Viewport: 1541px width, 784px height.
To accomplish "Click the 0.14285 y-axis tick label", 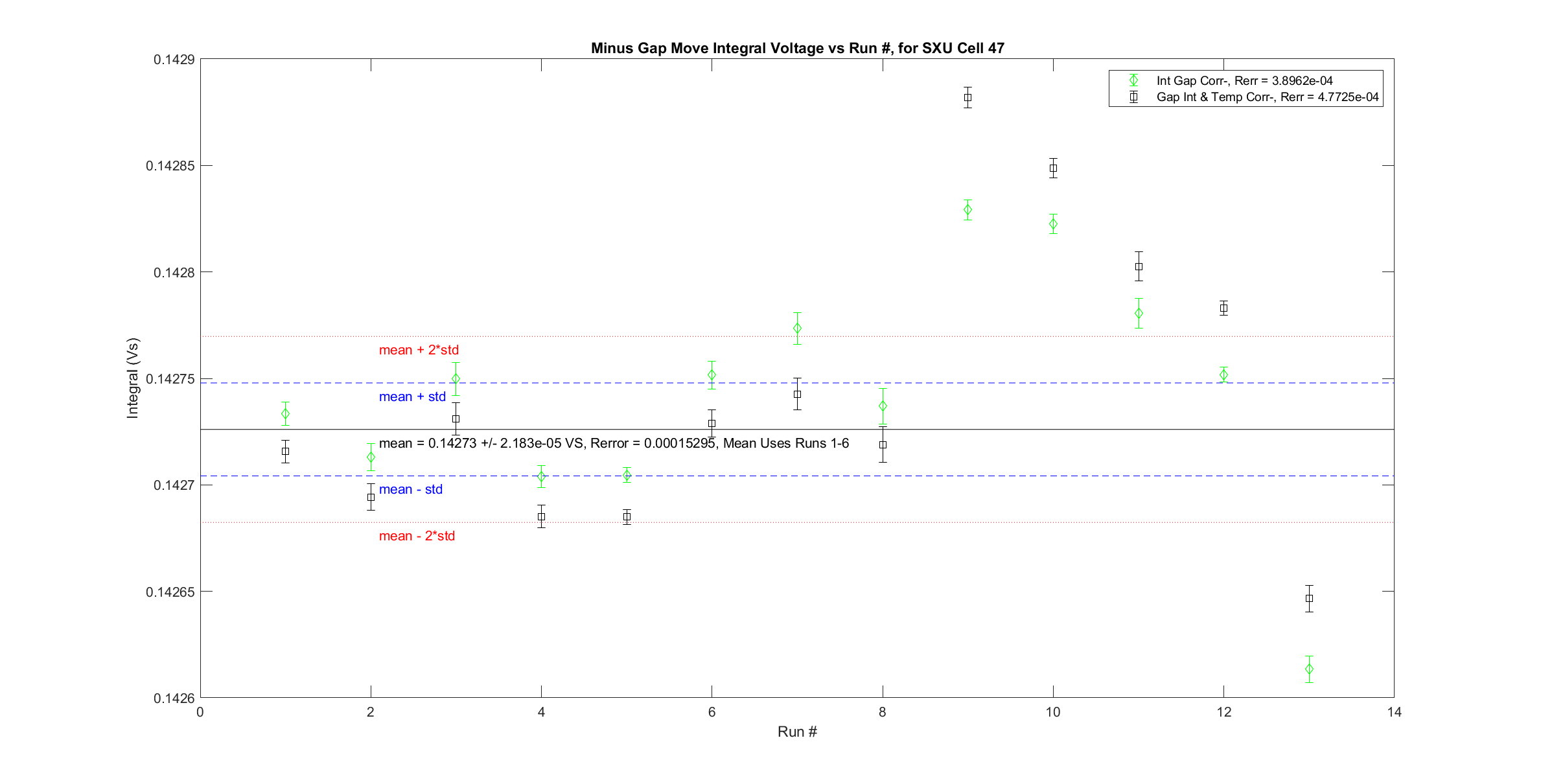I will tap(170, 166).
